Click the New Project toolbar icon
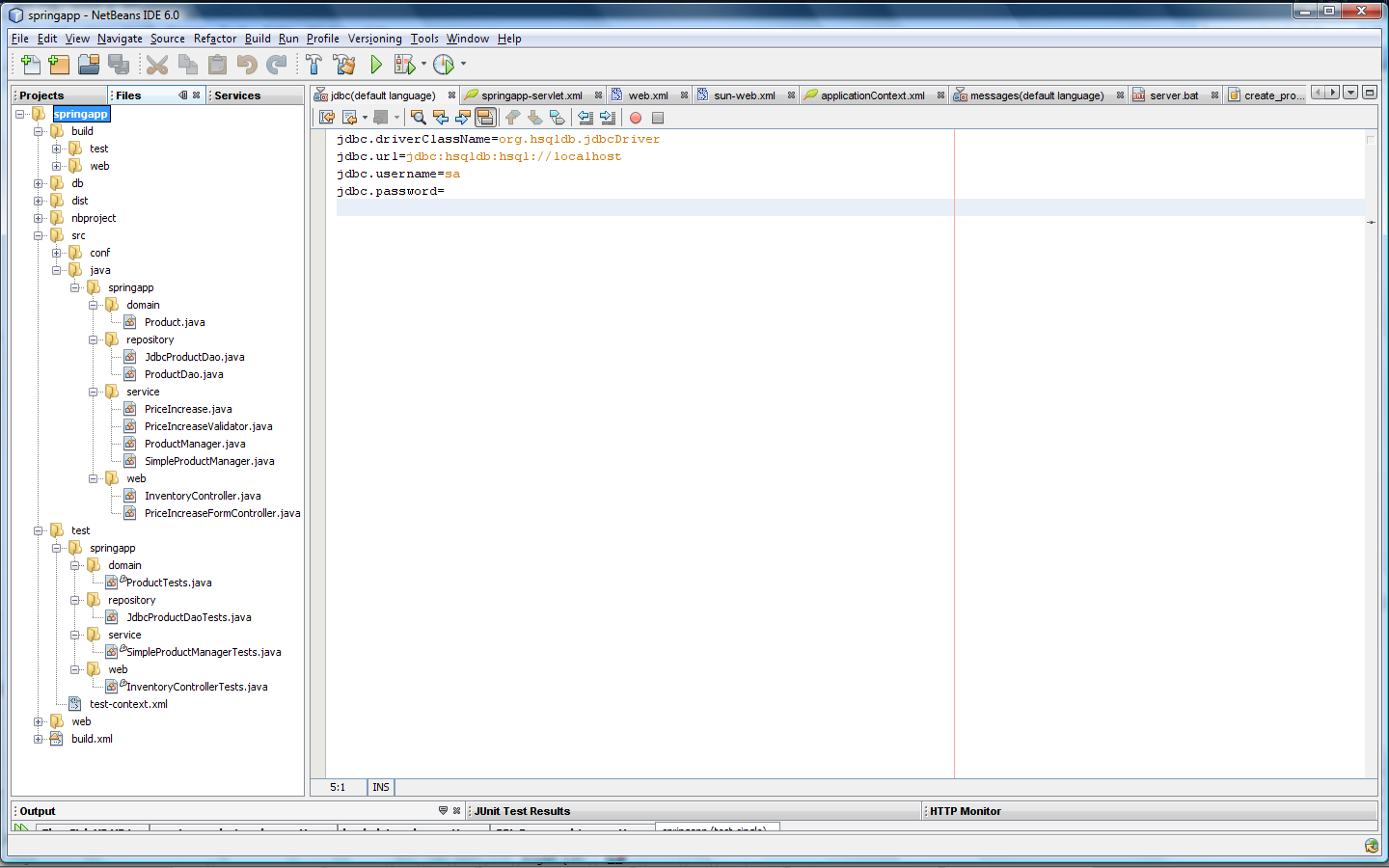This screenshot has width=1389, height=868. click(x=59, y=65)
